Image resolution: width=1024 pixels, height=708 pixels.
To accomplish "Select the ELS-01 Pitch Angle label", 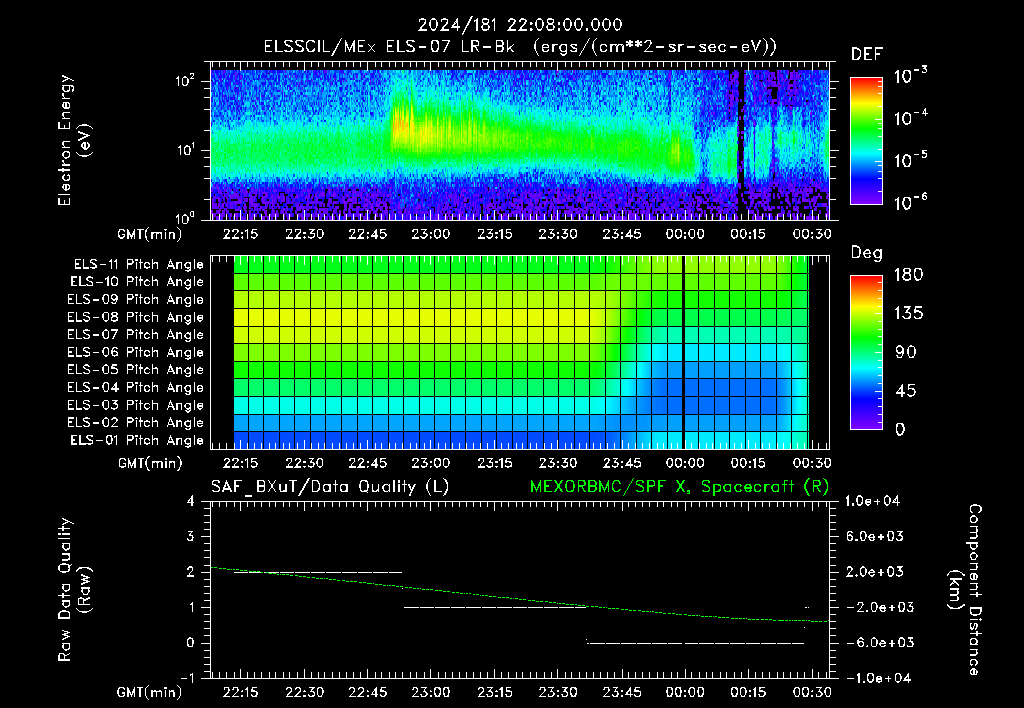I will pos(137,440).
